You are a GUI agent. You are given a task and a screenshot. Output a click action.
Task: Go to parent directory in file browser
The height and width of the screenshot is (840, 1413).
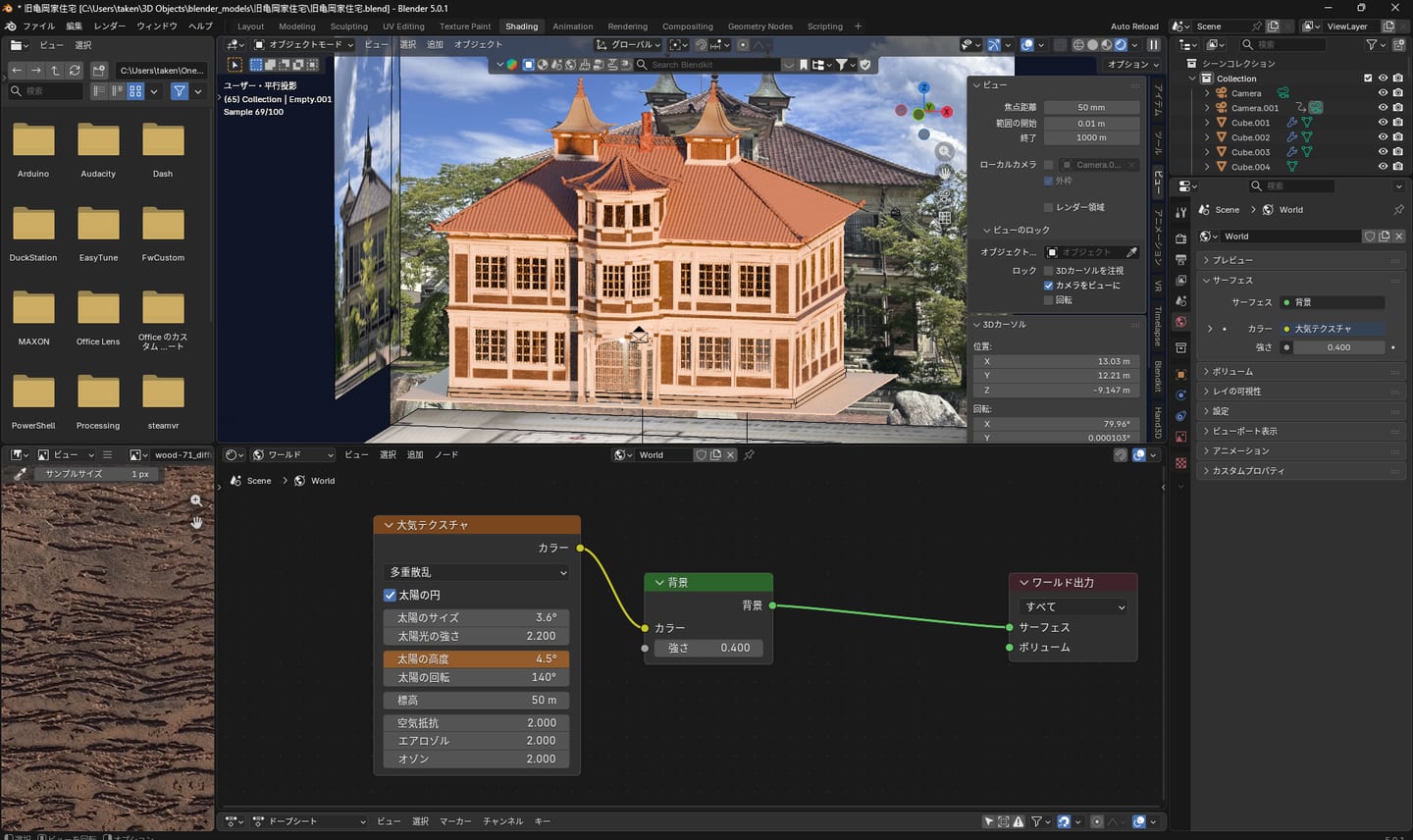[x=55, y=71]
